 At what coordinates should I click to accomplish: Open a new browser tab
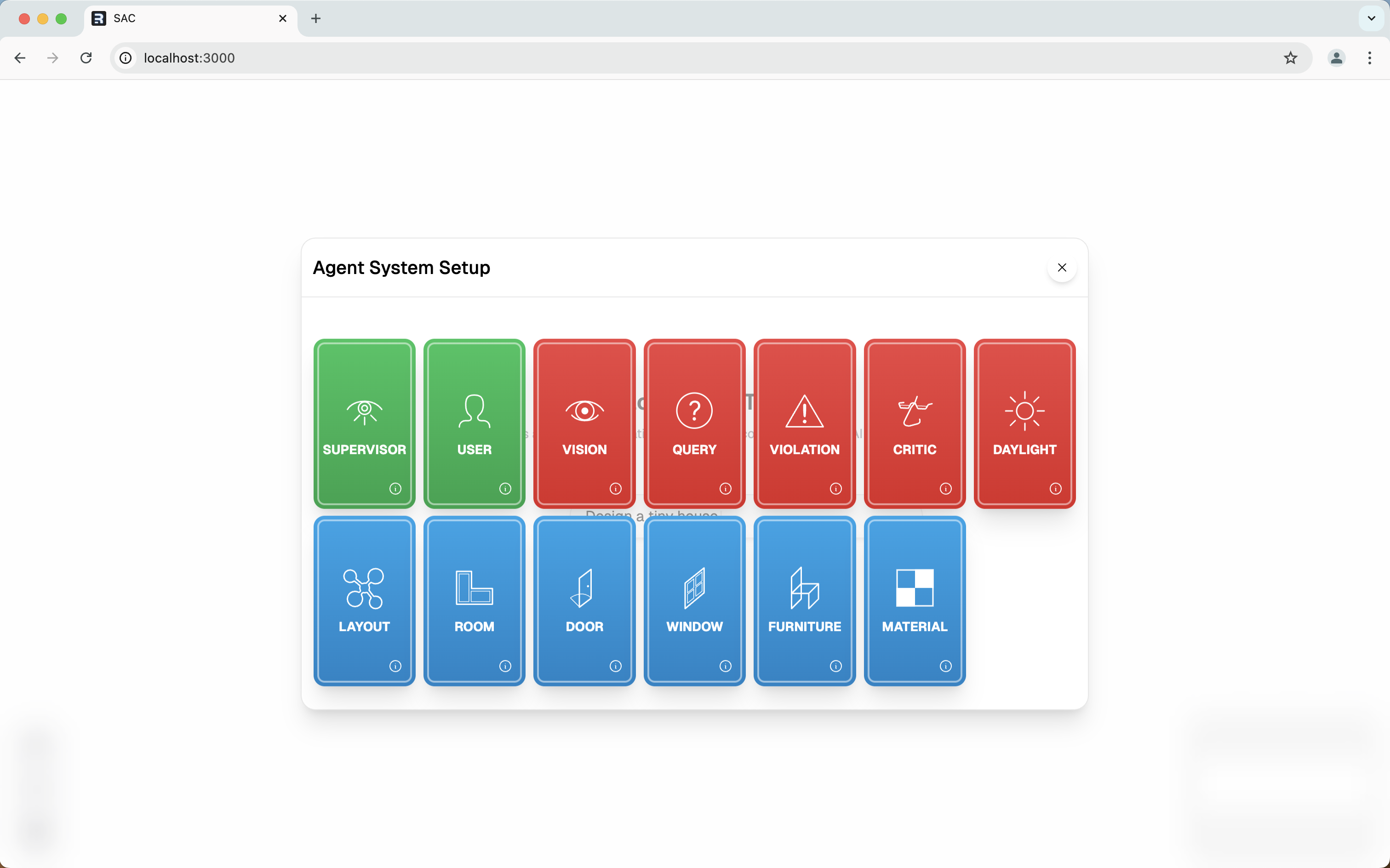(x=315, y=18)
